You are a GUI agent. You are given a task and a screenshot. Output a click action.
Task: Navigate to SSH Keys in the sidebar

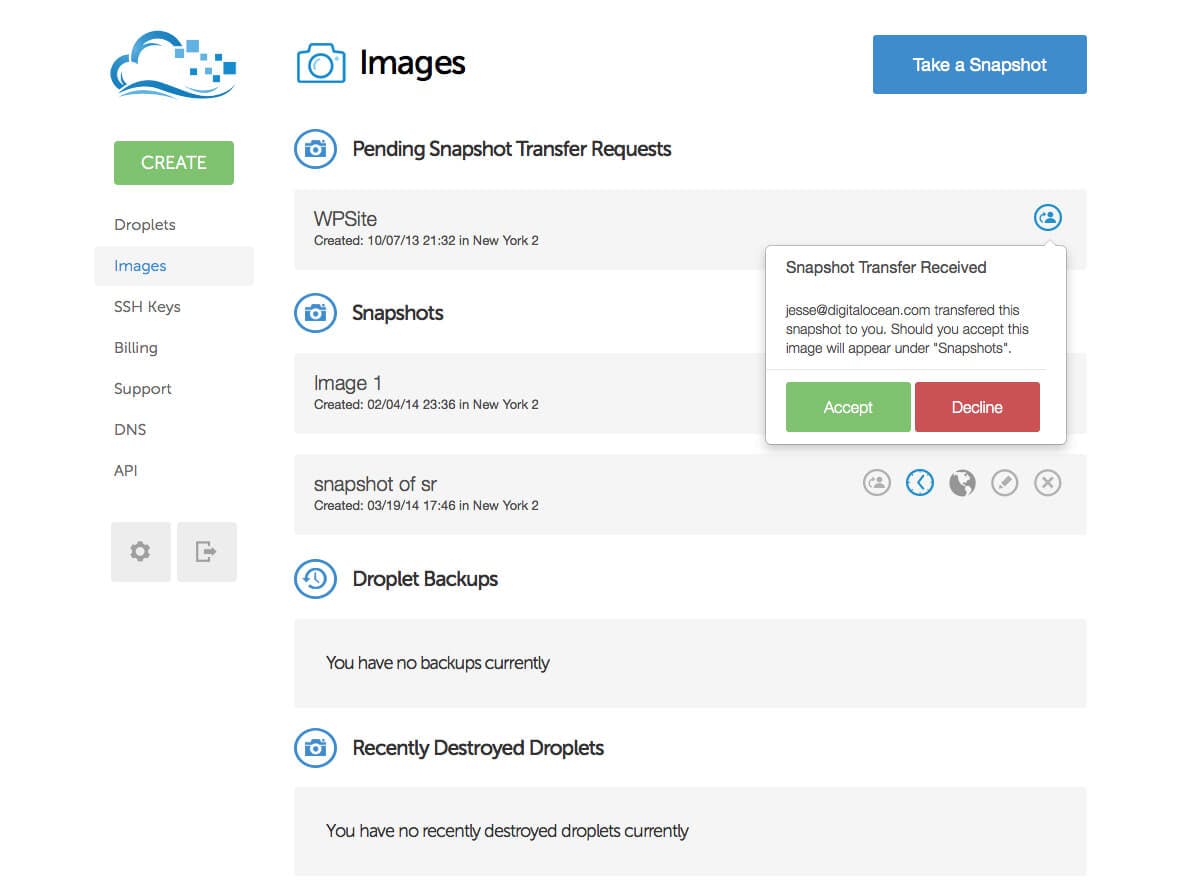pos(147,306)
